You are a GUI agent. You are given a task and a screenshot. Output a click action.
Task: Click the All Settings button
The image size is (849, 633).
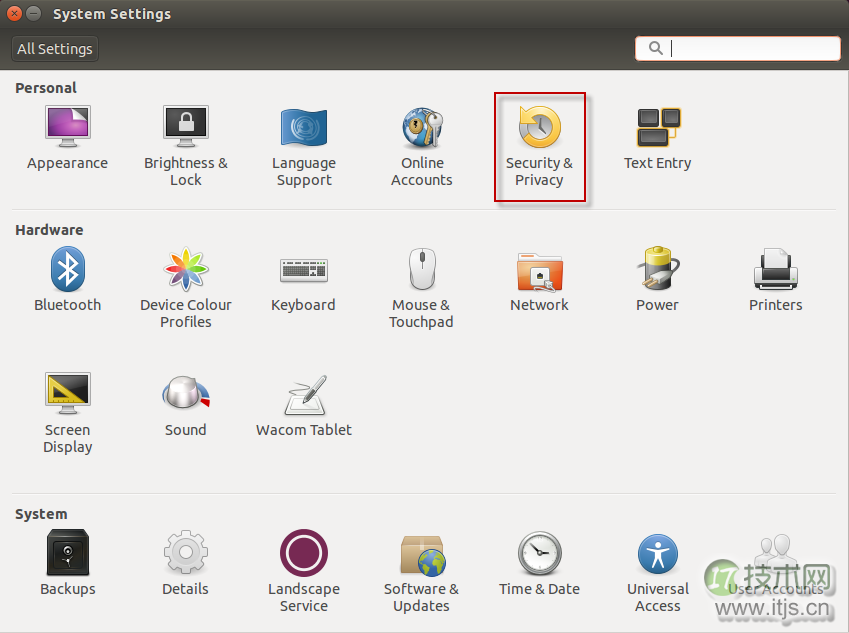click(x=54, y=48)
